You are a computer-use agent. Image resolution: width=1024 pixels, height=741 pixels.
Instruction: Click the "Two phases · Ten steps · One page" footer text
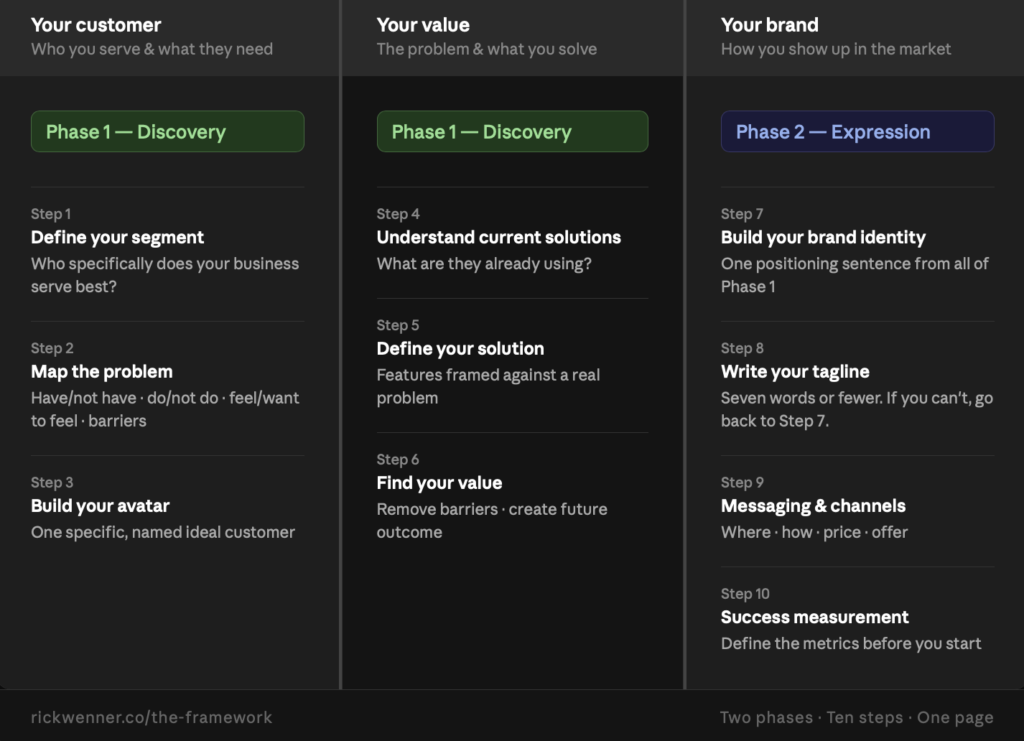856,717
